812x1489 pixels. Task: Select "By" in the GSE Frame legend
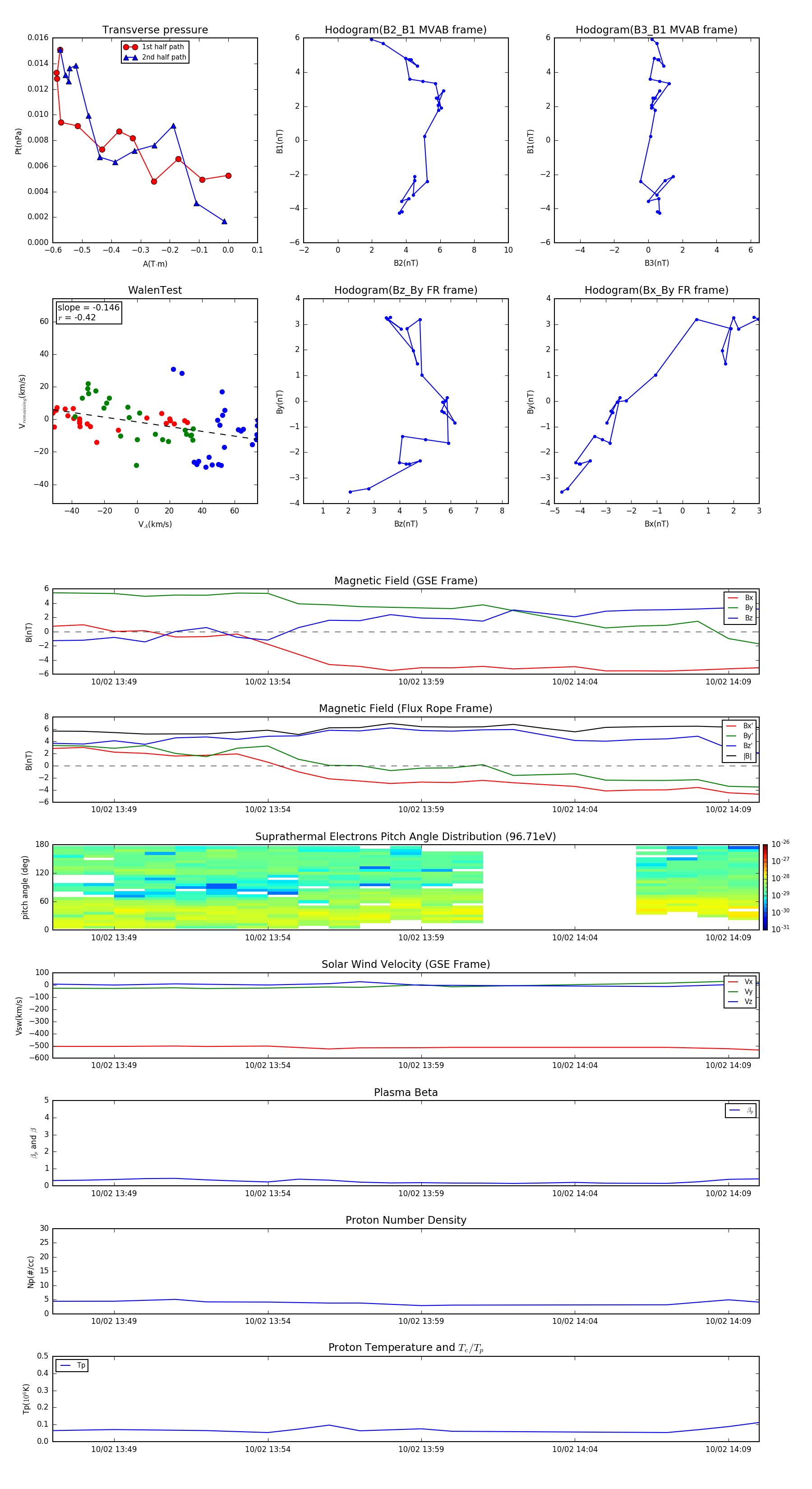click(x=740, y=607)
